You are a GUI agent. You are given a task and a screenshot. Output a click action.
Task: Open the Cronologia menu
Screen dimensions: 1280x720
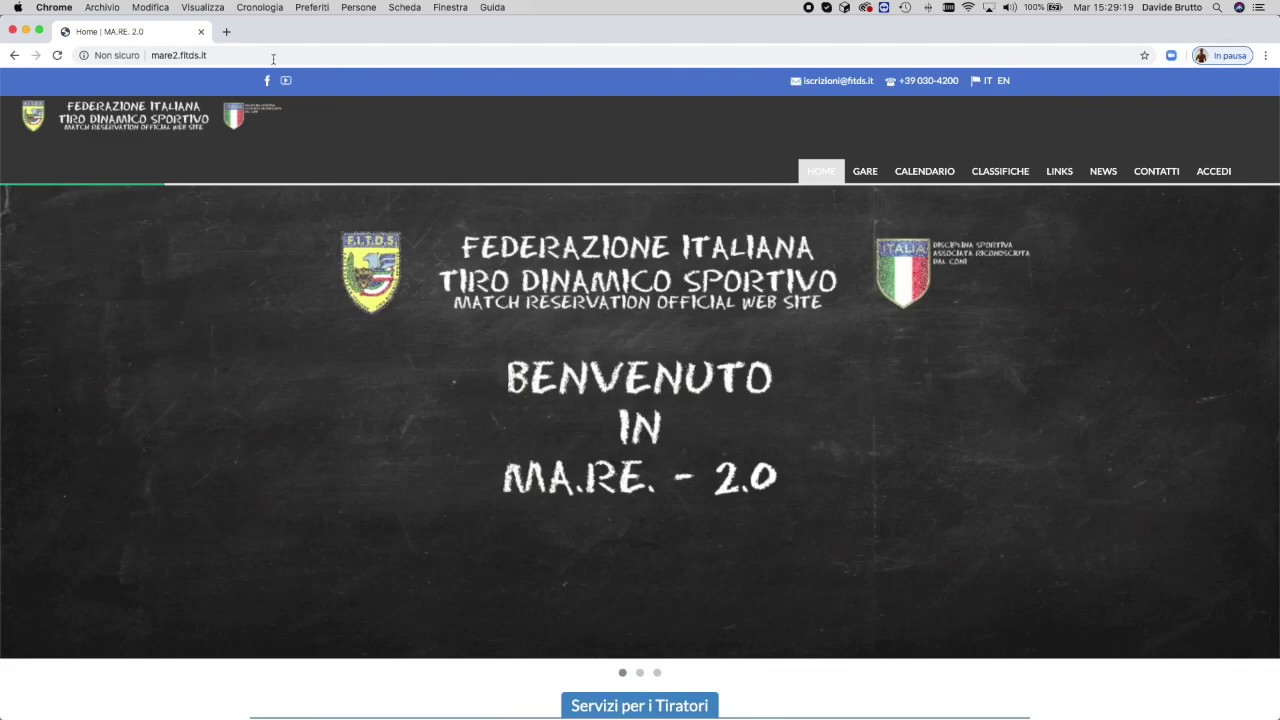(259, 7)
